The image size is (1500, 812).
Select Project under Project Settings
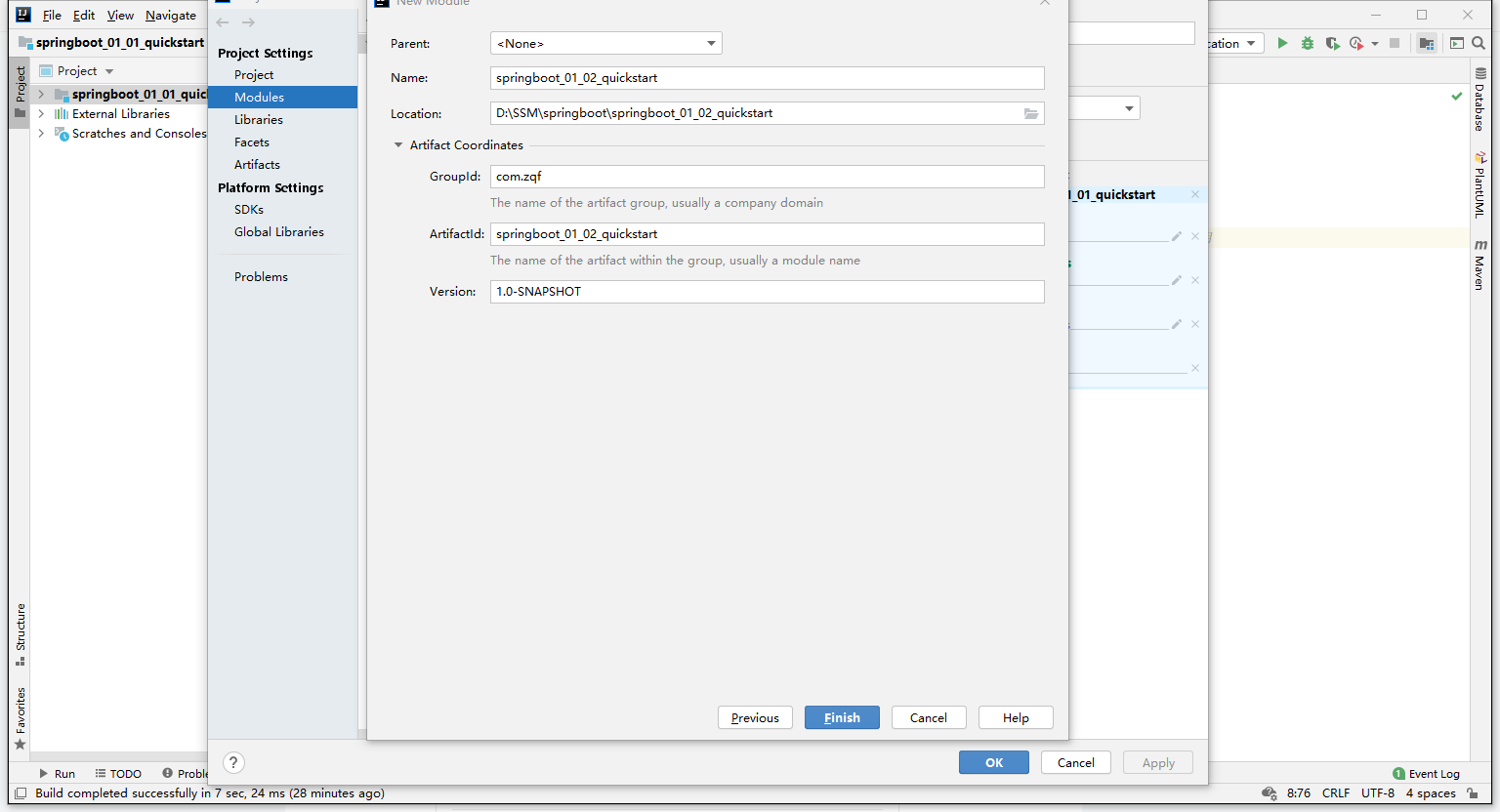coord(254,75)
